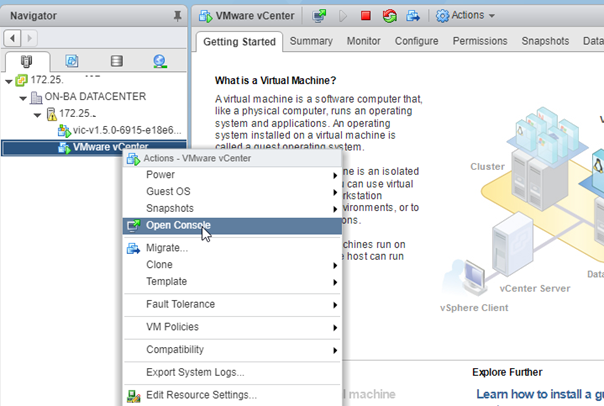This screenshot has height=406, width=604.
Task: Switch to the Snapshots tab
Action: click(x=545, y=41)
